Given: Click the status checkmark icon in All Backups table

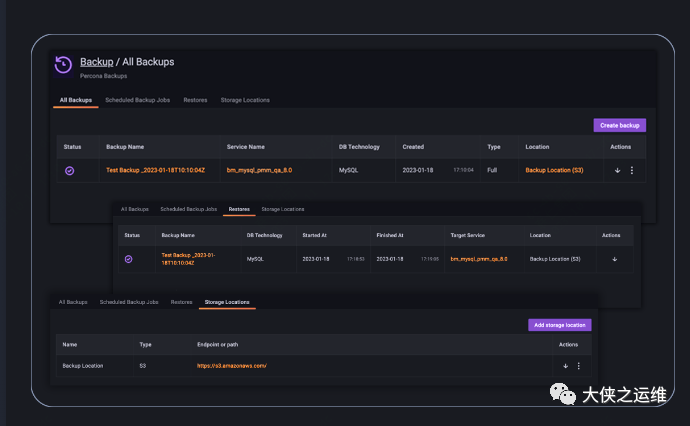Looking at the screenshot, I should tap(70, 171).
